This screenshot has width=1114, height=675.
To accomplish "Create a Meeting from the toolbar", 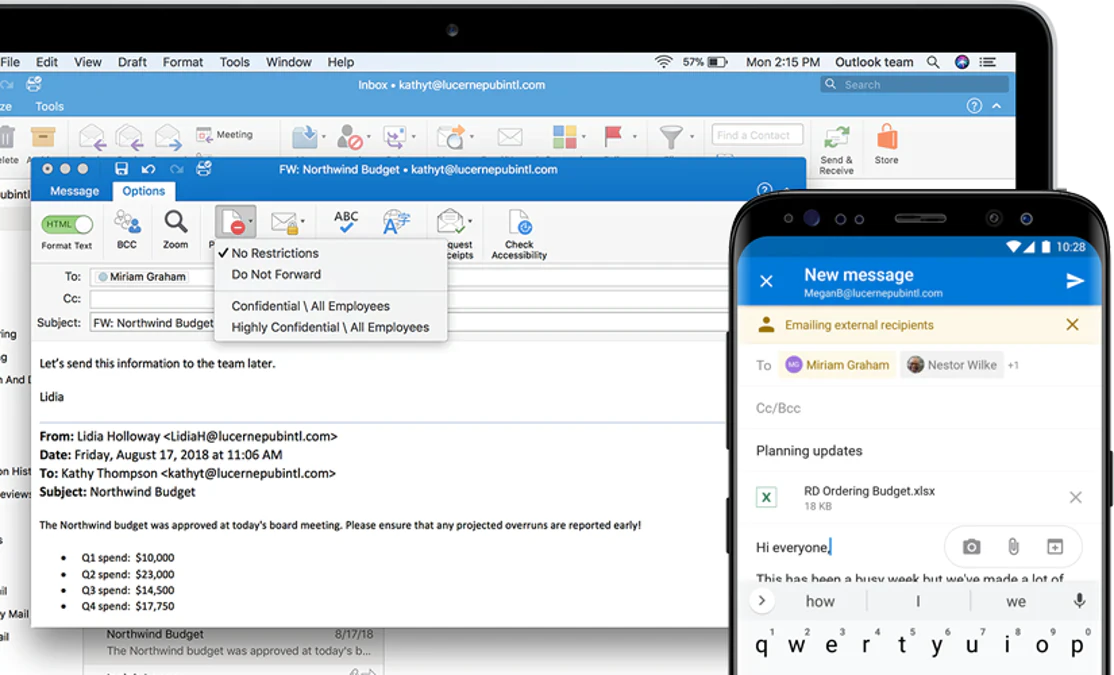I will click(232, 135).
